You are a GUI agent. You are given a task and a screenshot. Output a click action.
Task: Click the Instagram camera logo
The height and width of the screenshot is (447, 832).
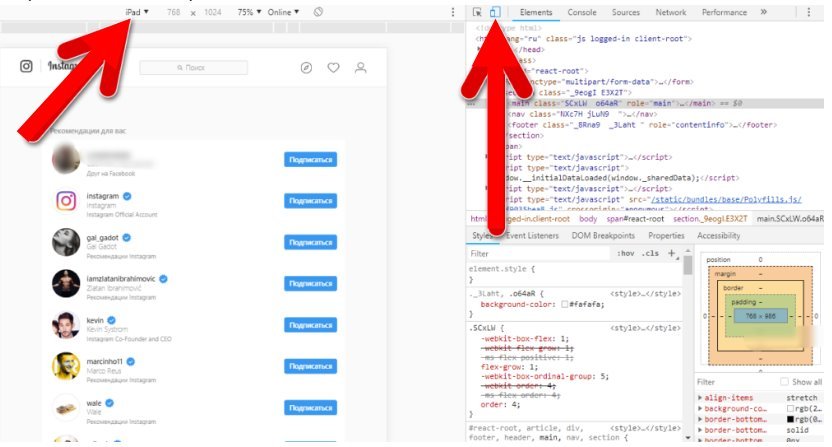[x=26, y=66]
